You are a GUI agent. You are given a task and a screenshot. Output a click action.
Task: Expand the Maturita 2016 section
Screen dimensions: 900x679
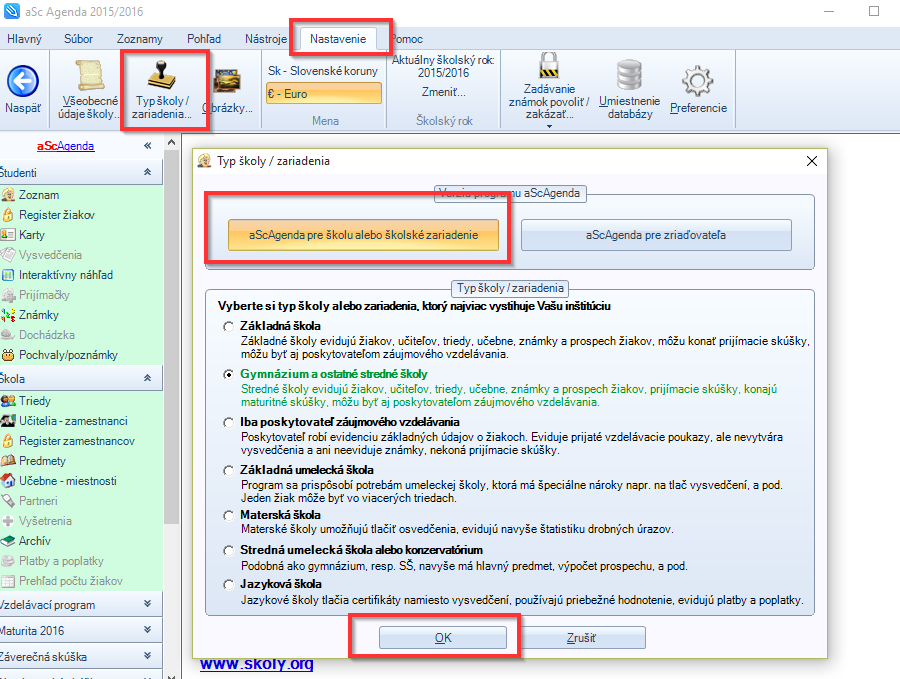(148, 630)
